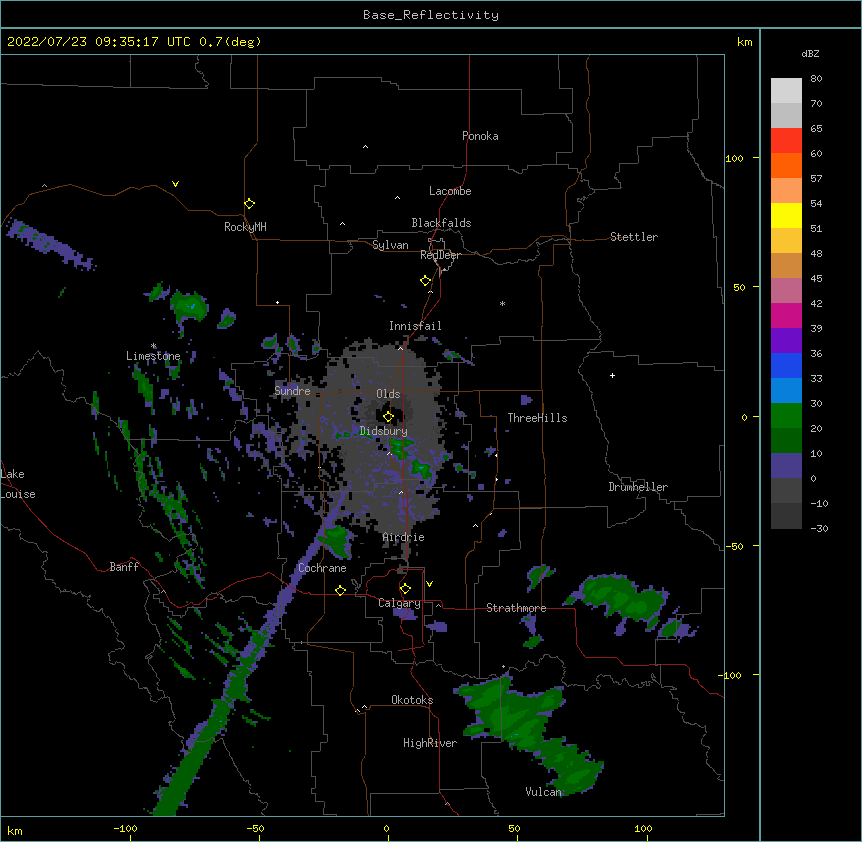Select the magenta 42-39 dBZ legend color
The width and height of the screenshot is (862, 842).
click(786, 315)
